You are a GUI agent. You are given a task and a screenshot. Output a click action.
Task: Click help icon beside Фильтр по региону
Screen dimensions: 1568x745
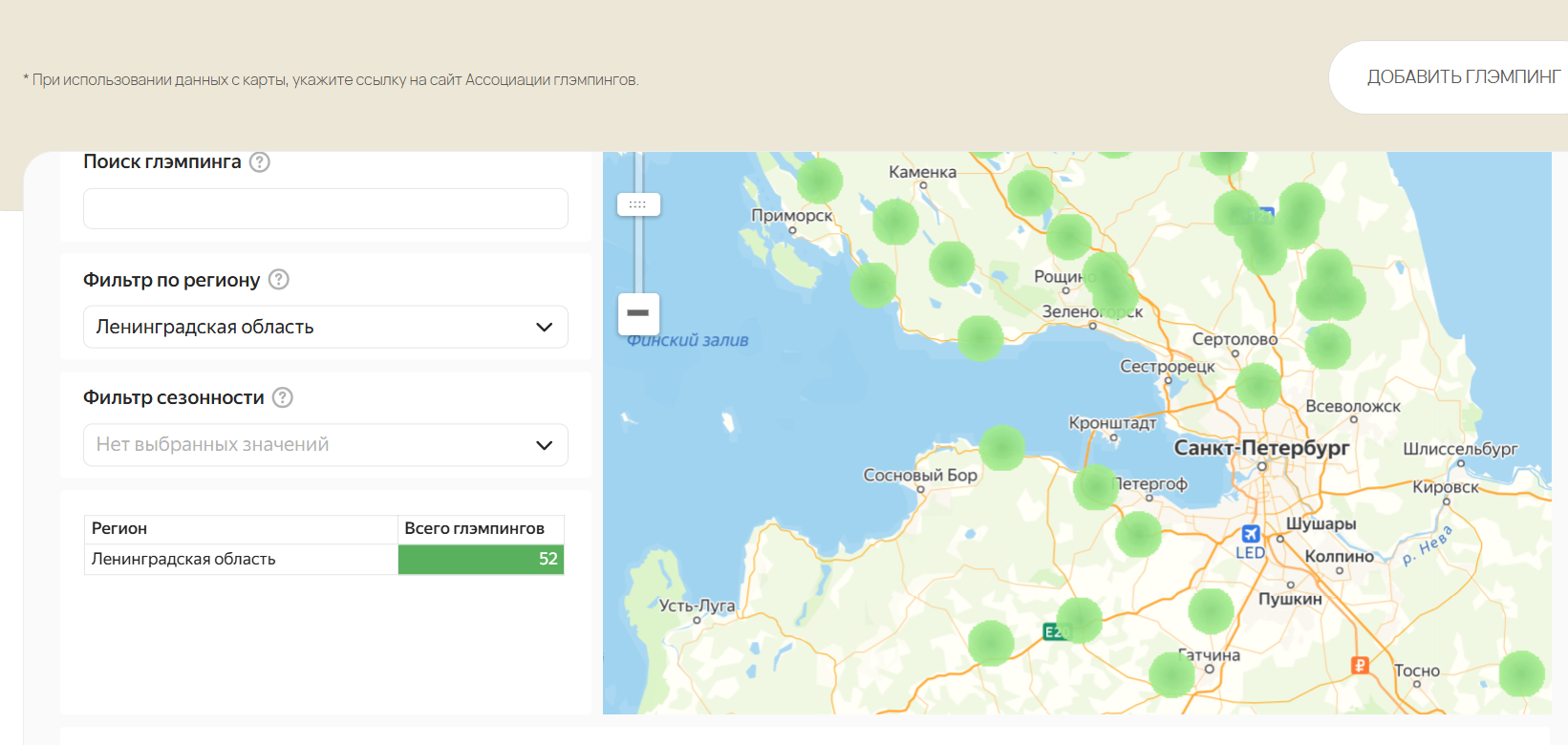(x=278, y=280)
